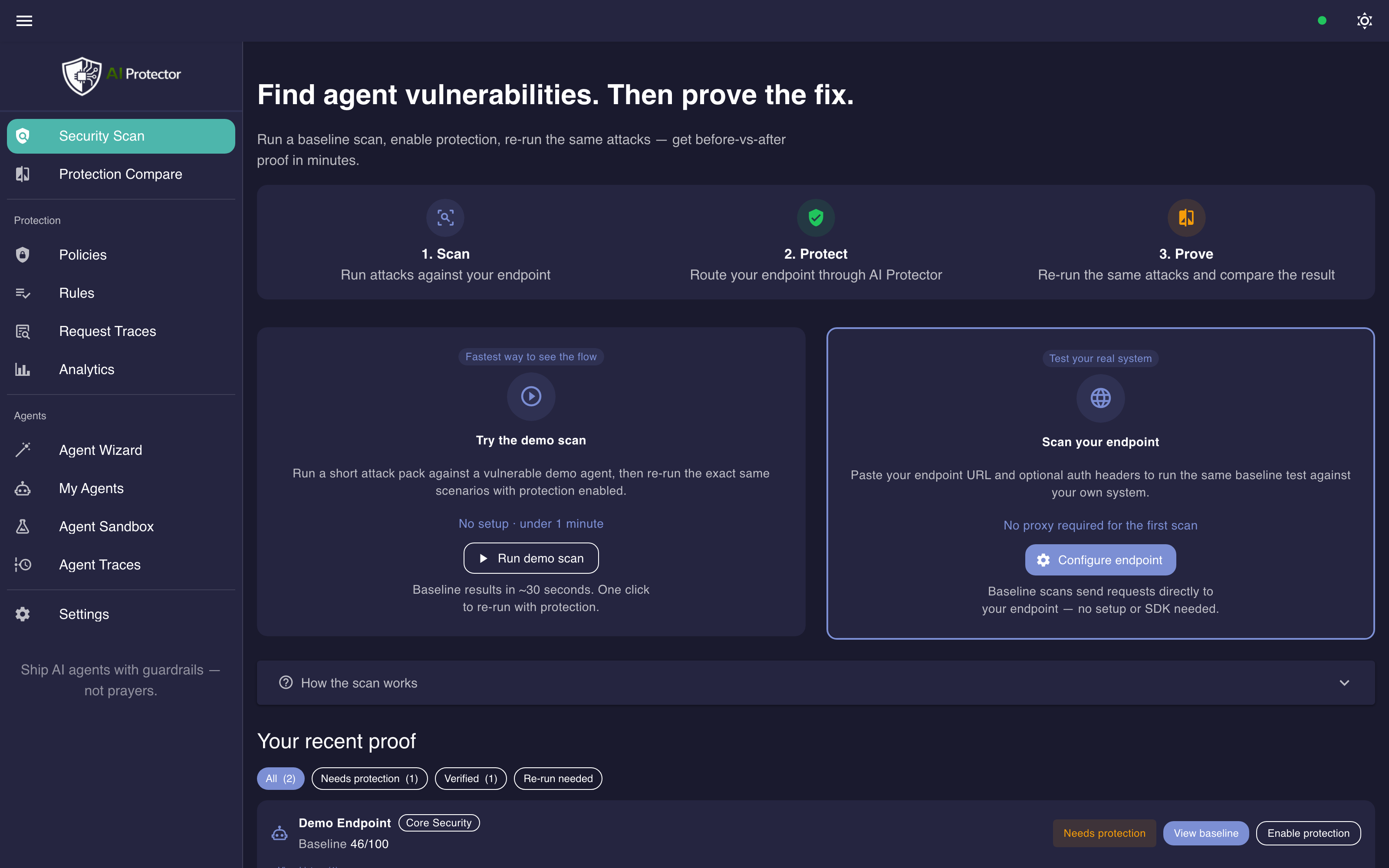Expand How the scan works section
Screen dimensions: 1389x868
pyautogui.click(x=816, y=683)
